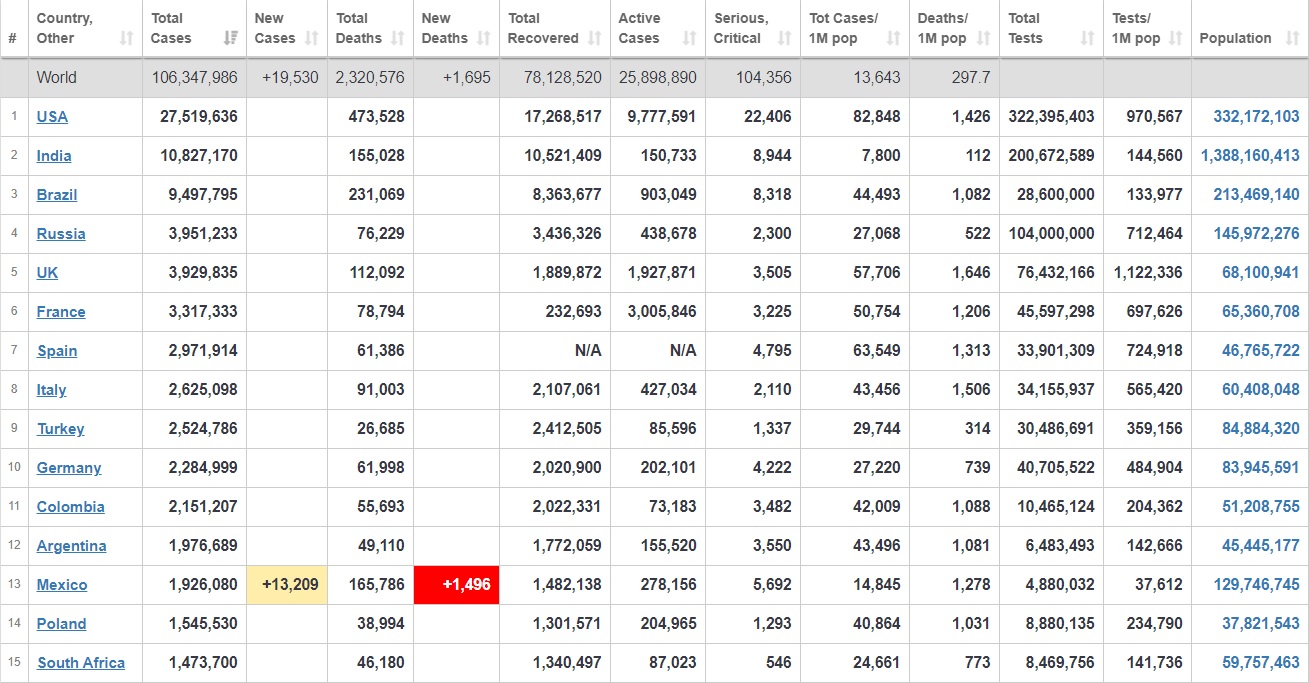Click Tot Cases/1M pop header

click(843, 28)
